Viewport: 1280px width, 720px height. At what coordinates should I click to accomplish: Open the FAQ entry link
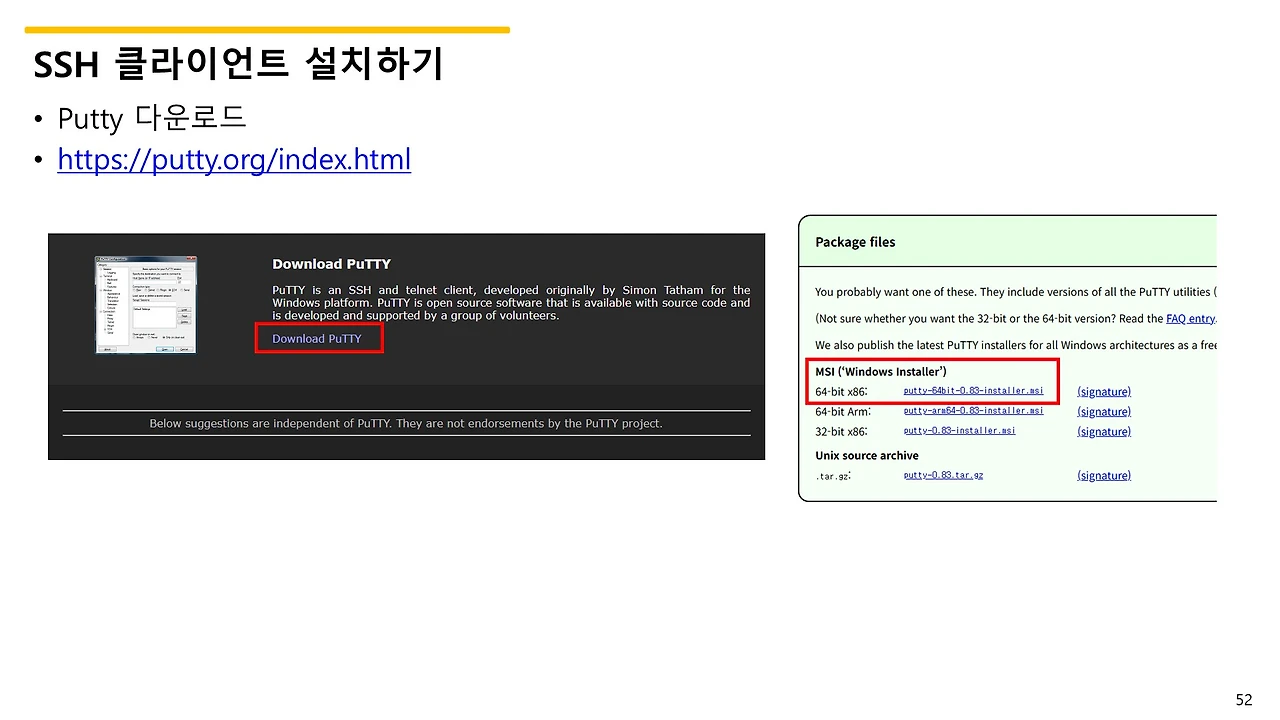[1190, 318]
